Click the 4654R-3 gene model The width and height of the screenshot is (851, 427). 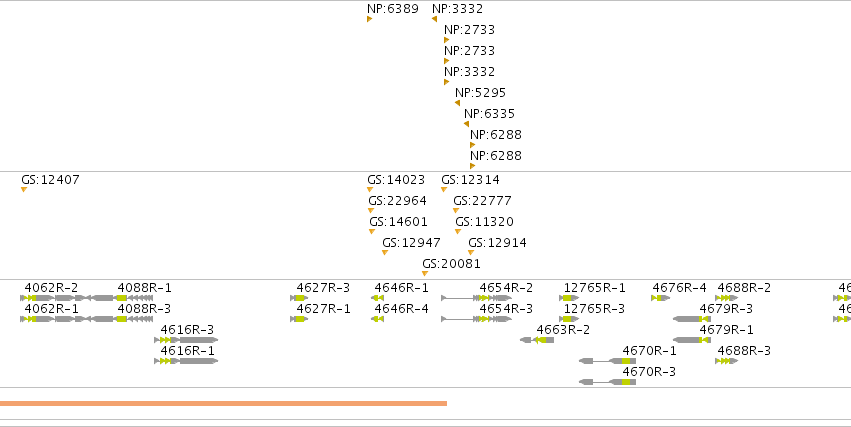477,319
